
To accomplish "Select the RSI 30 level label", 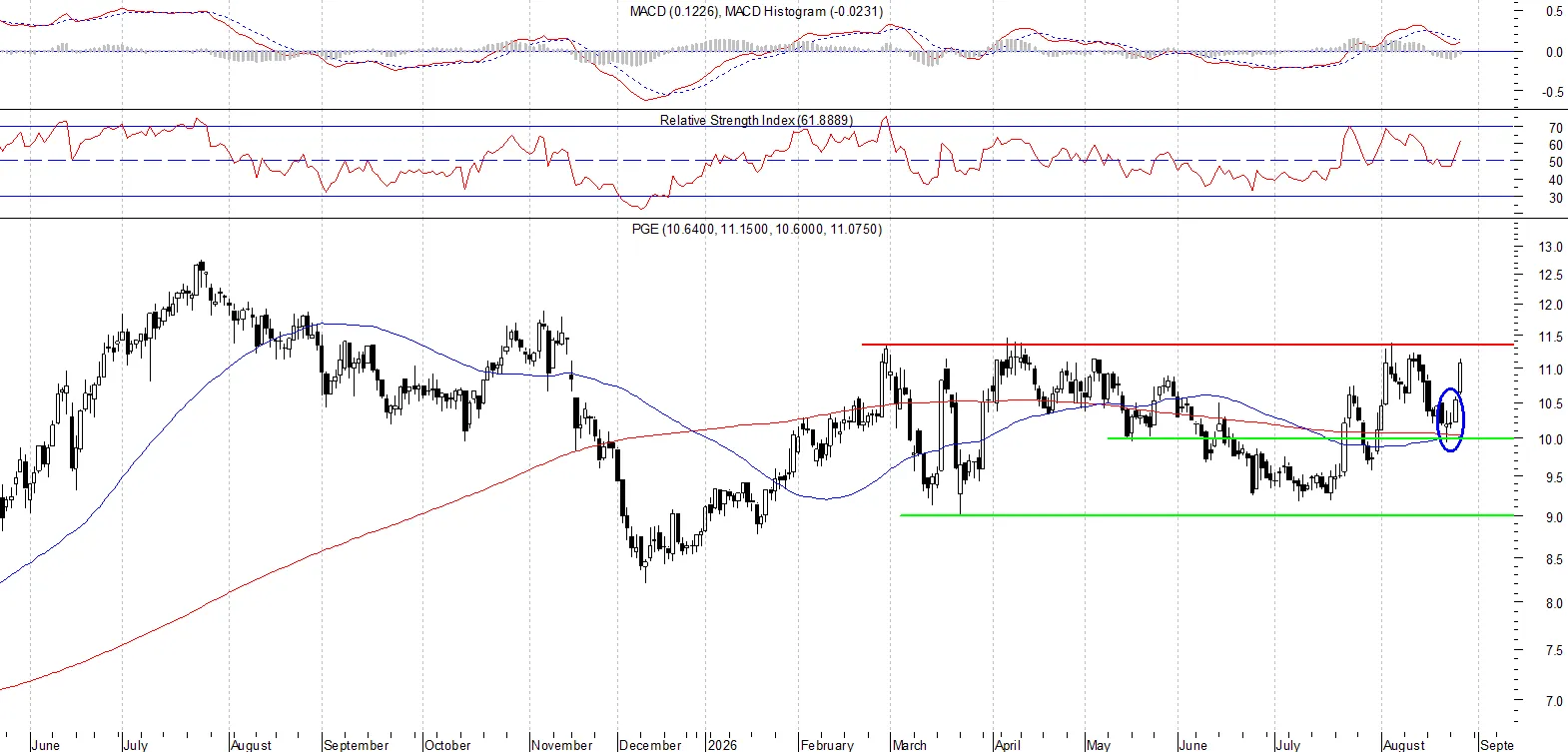I will (1556, 199).
